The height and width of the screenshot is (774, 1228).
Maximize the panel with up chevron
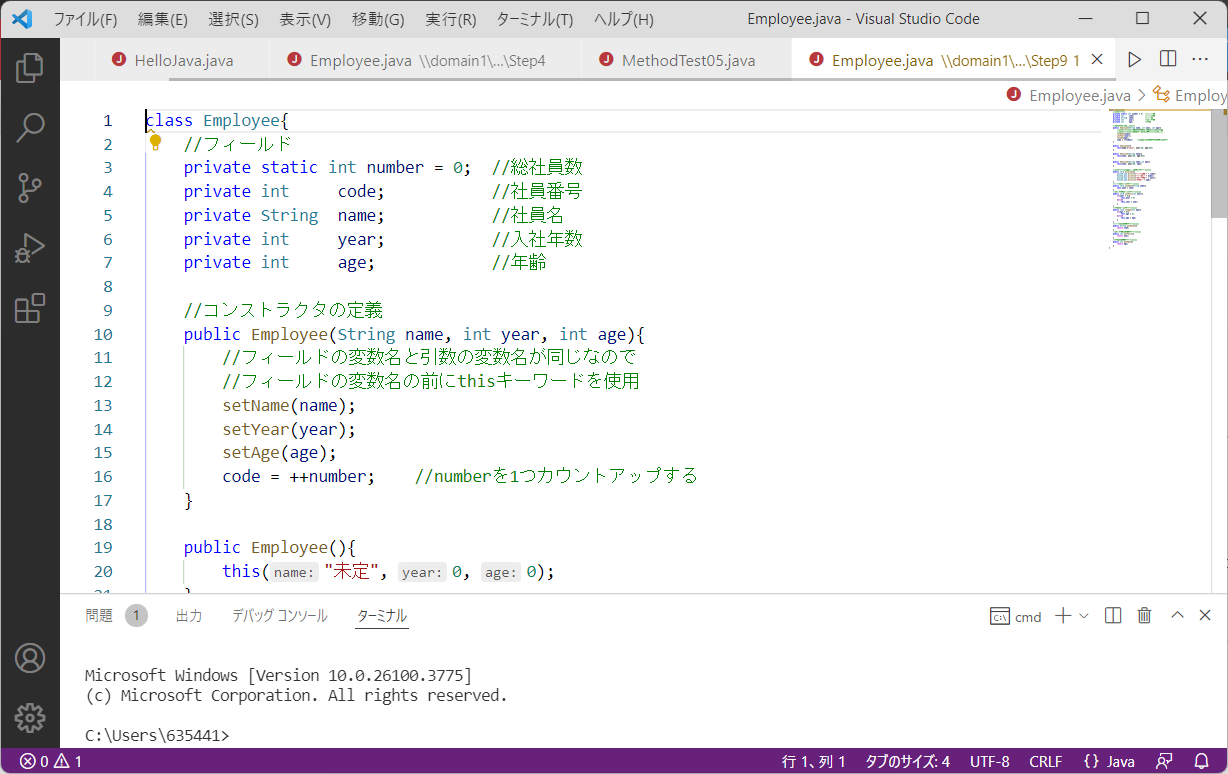pyautogui.click(x=1177, y=616)
